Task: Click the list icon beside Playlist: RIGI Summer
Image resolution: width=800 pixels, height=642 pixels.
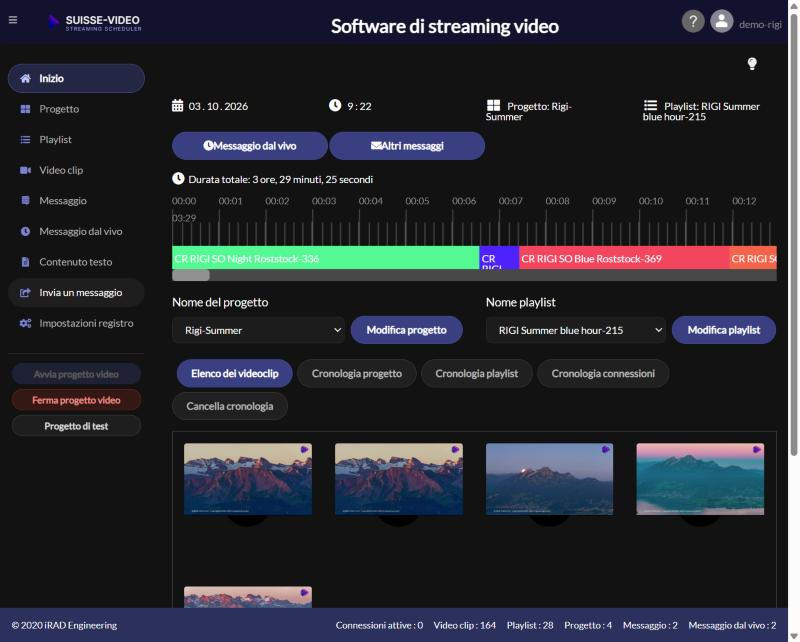Action: click(x=651, y=106)
